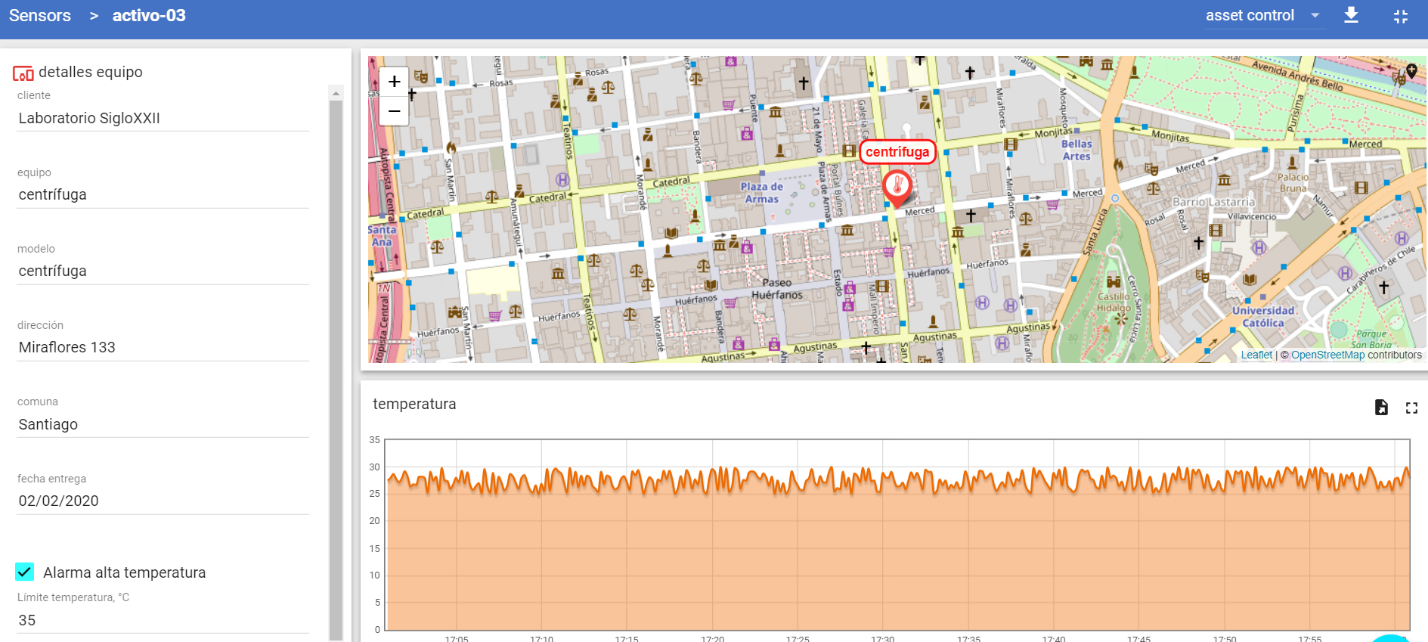Click the exit fullscreen icon in header
This screenshot has width=1428, height=642.
click(x=1400, y=16)
